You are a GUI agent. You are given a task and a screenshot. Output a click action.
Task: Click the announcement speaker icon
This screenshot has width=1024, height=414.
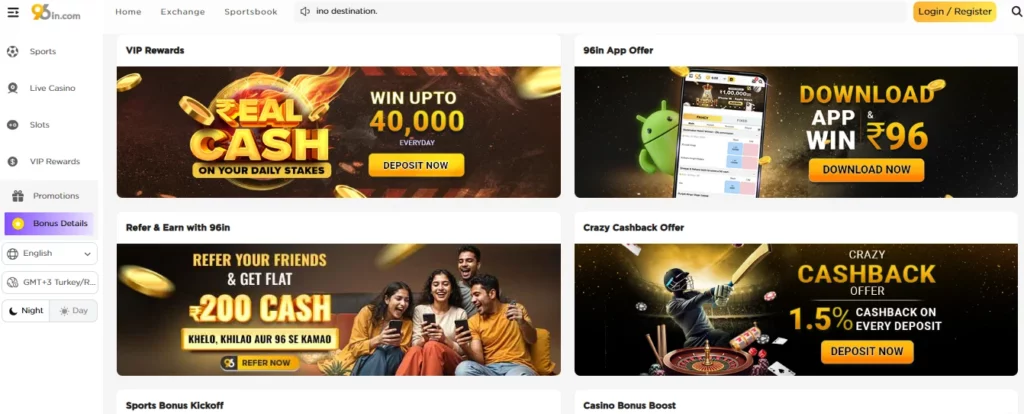pos(305,12)
